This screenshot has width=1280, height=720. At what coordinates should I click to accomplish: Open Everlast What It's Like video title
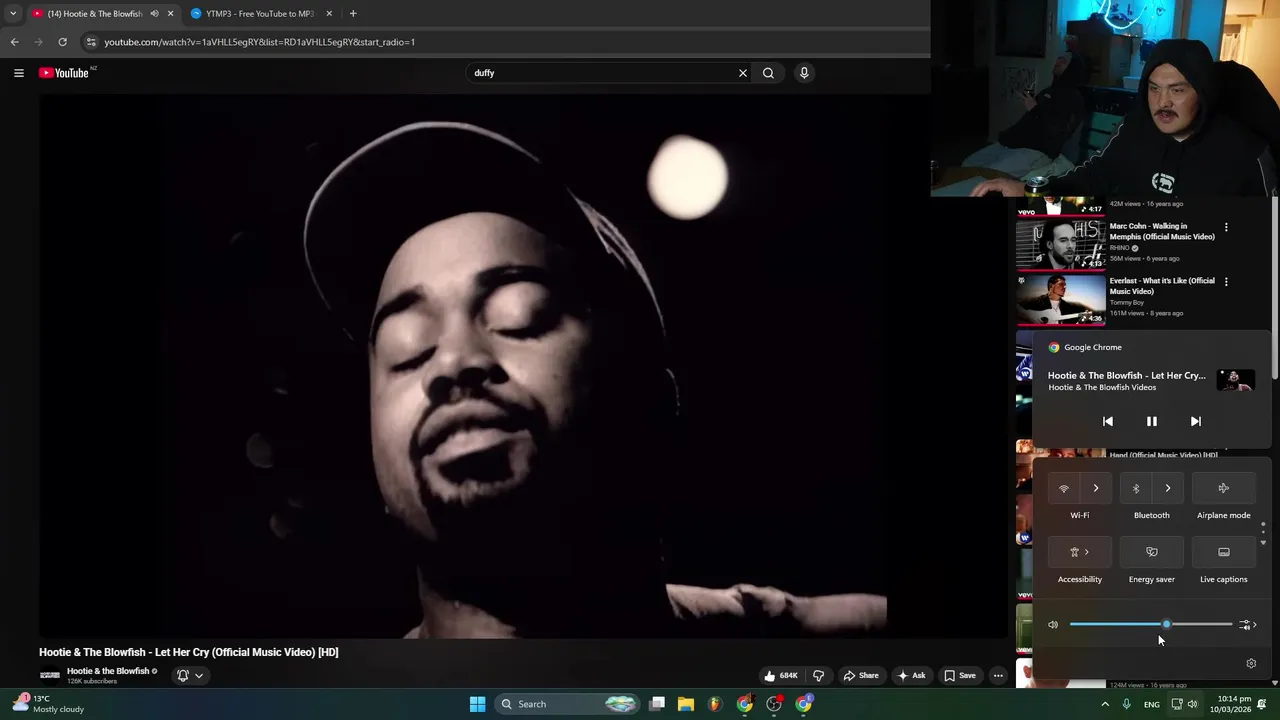[1162, 286]
